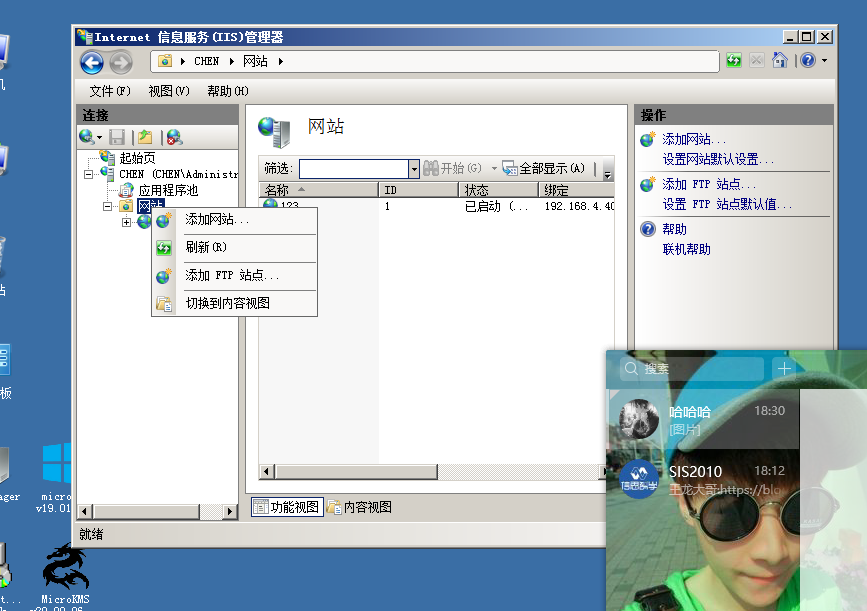867x611 pixels.
Task: Click 添加 FTP 站点... in the actions pane
Action: (x=709, y=184)
